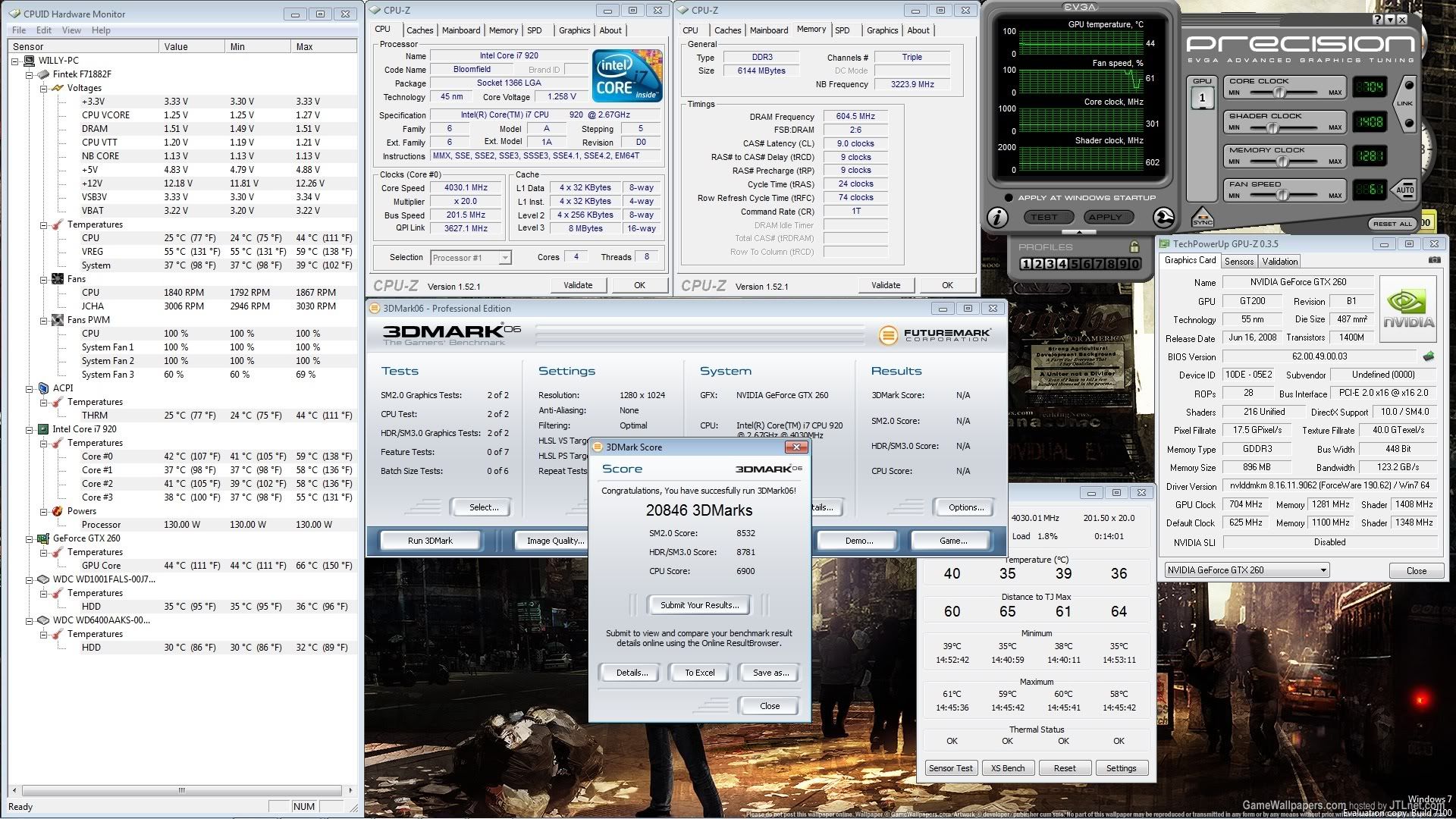The width and height of the screenshot is (1456, 819).
Task: Click Run 3DMark button
Action: (x=430, y=541)
